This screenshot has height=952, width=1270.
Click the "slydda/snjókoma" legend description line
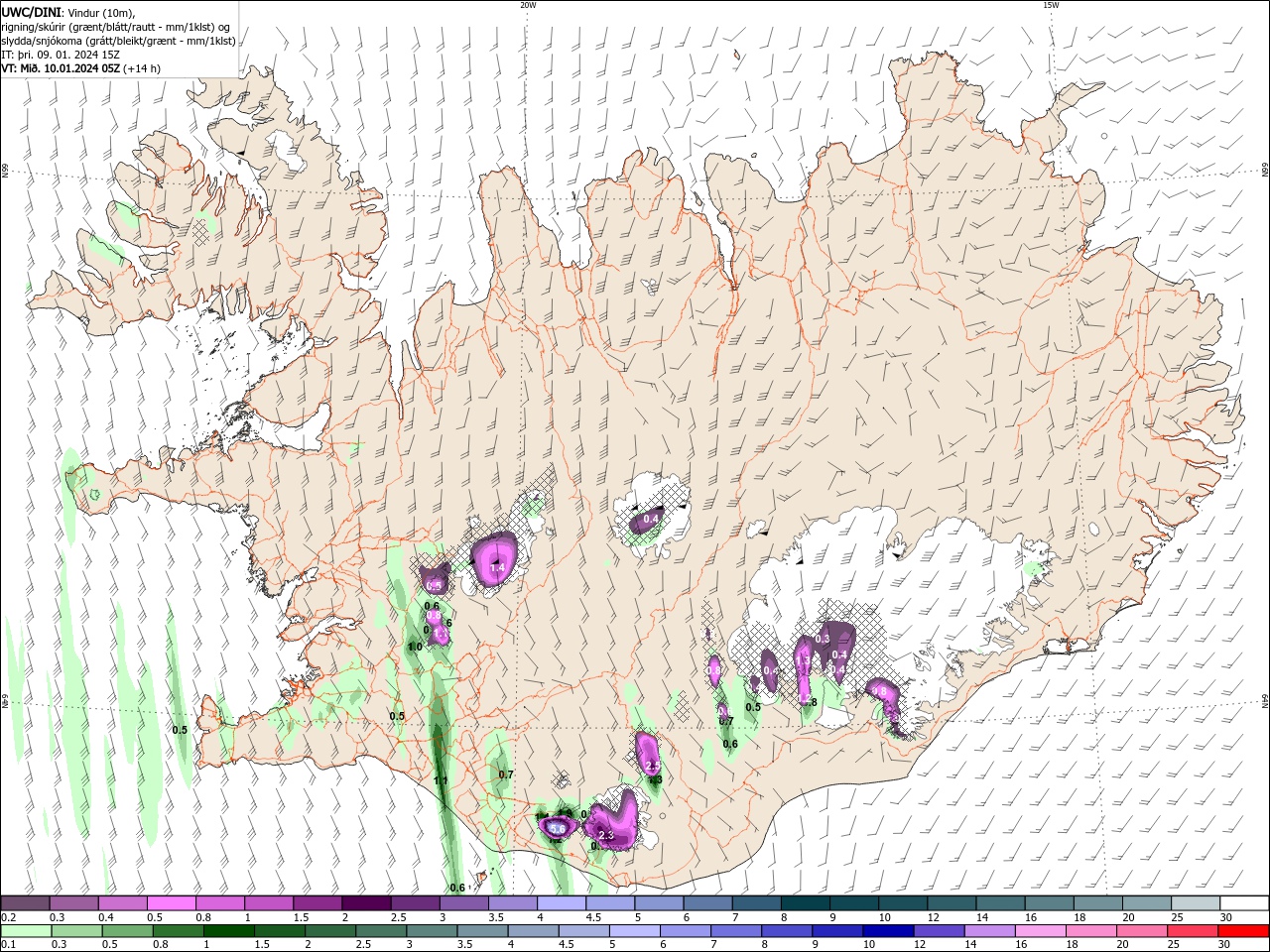118,41
